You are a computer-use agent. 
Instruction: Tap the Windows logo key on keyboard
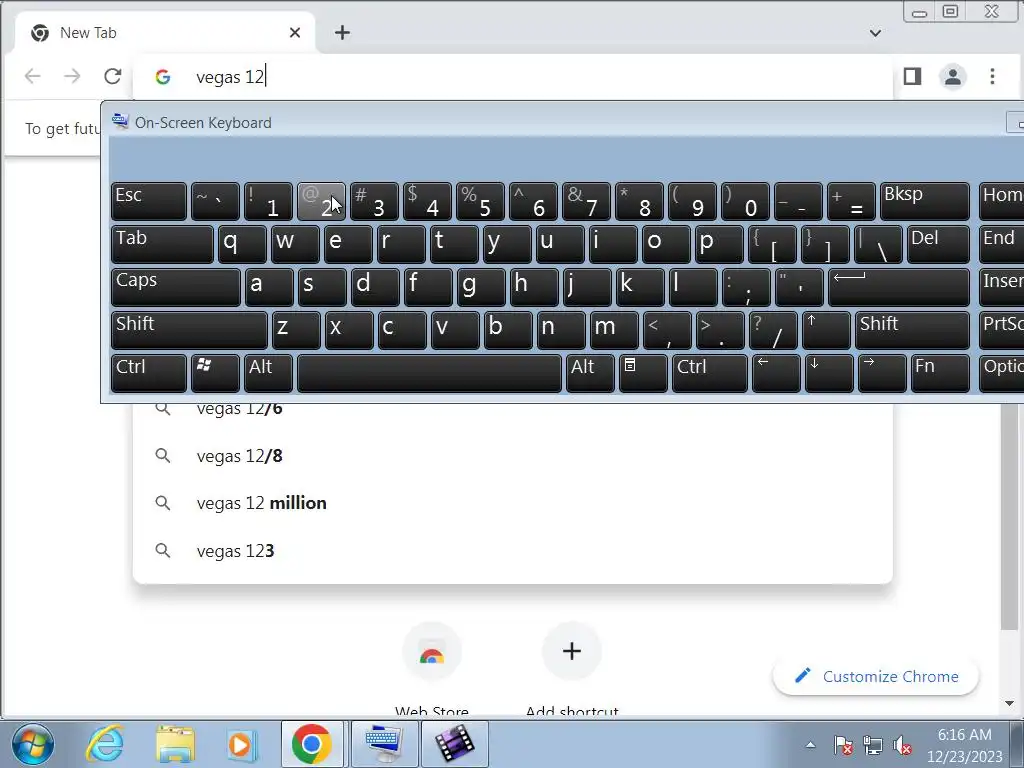[x=216, y=374]
